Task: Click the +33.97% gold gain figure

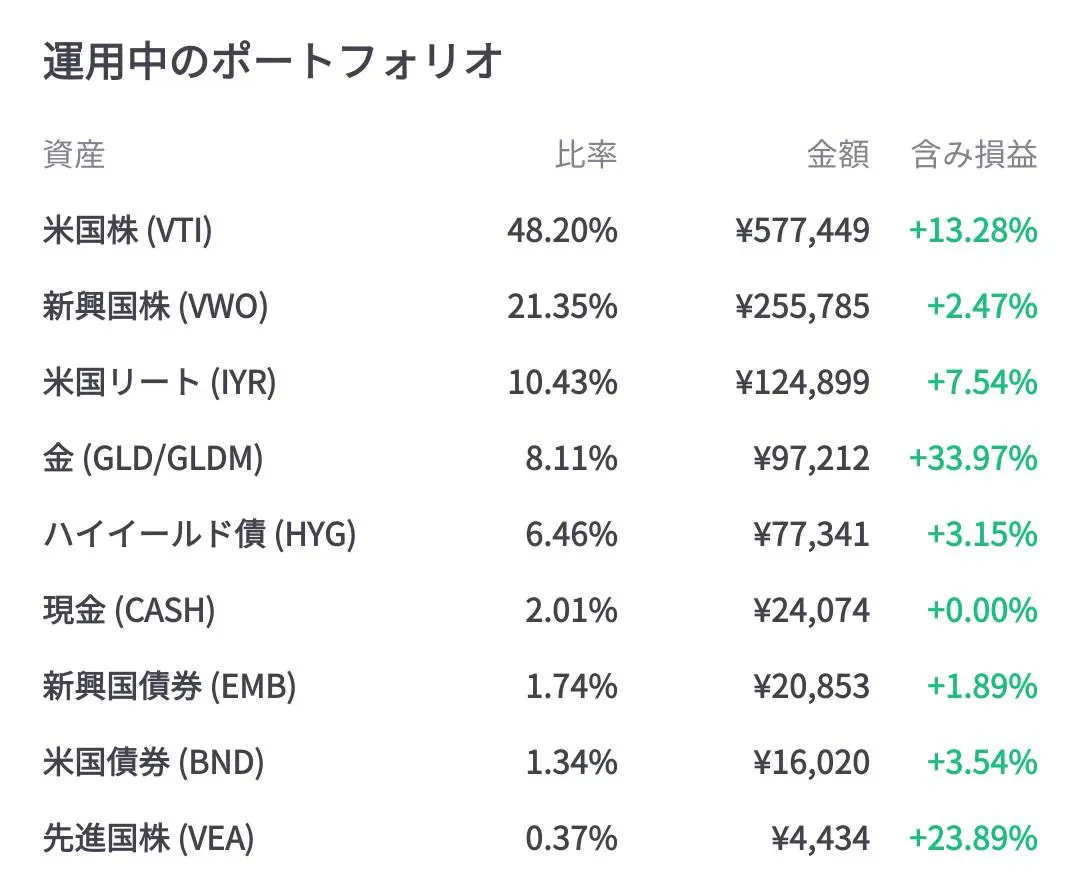Action: (x=972, y=459)
